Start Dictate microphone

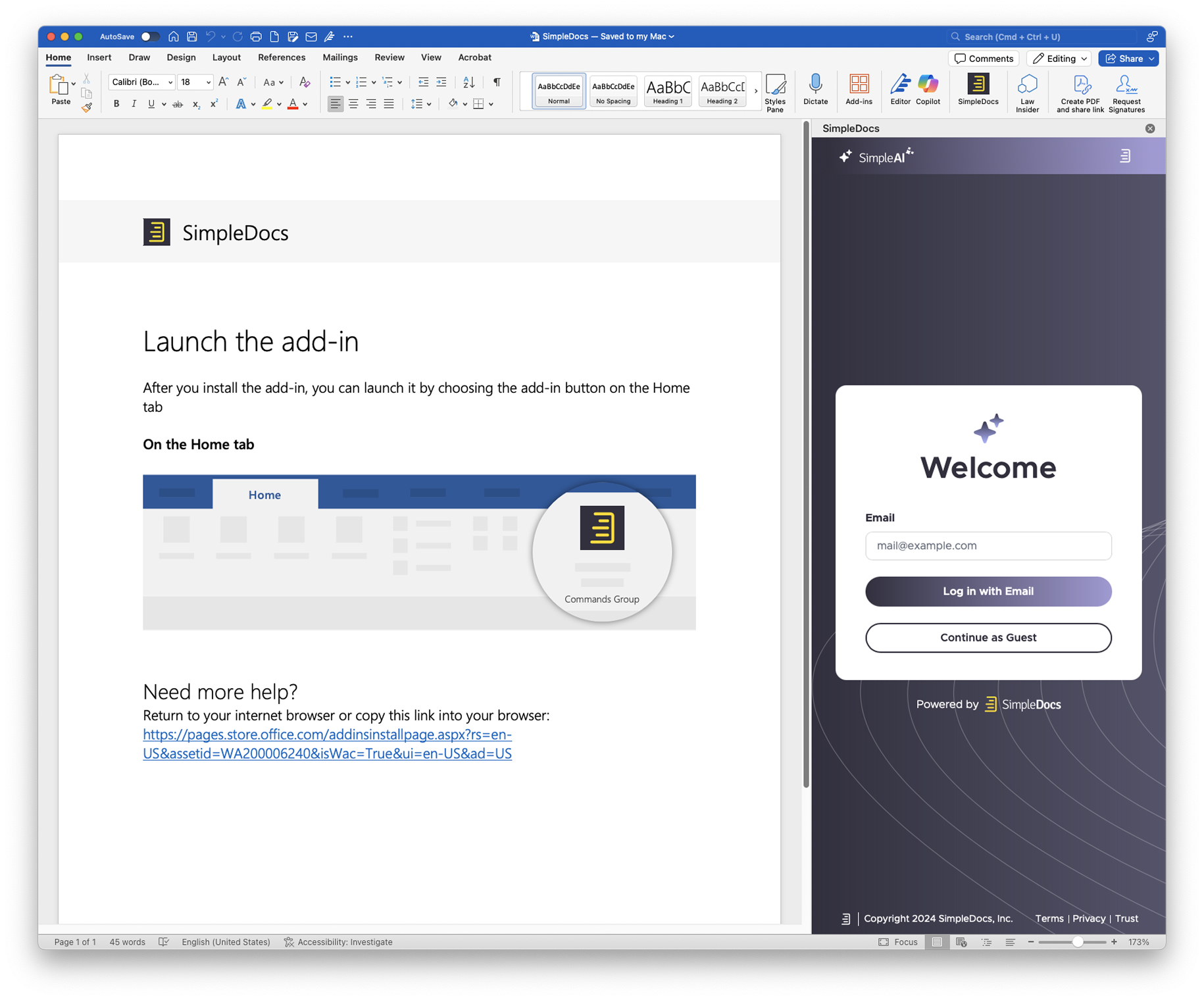pyautogui.click(x=815, y=89)
